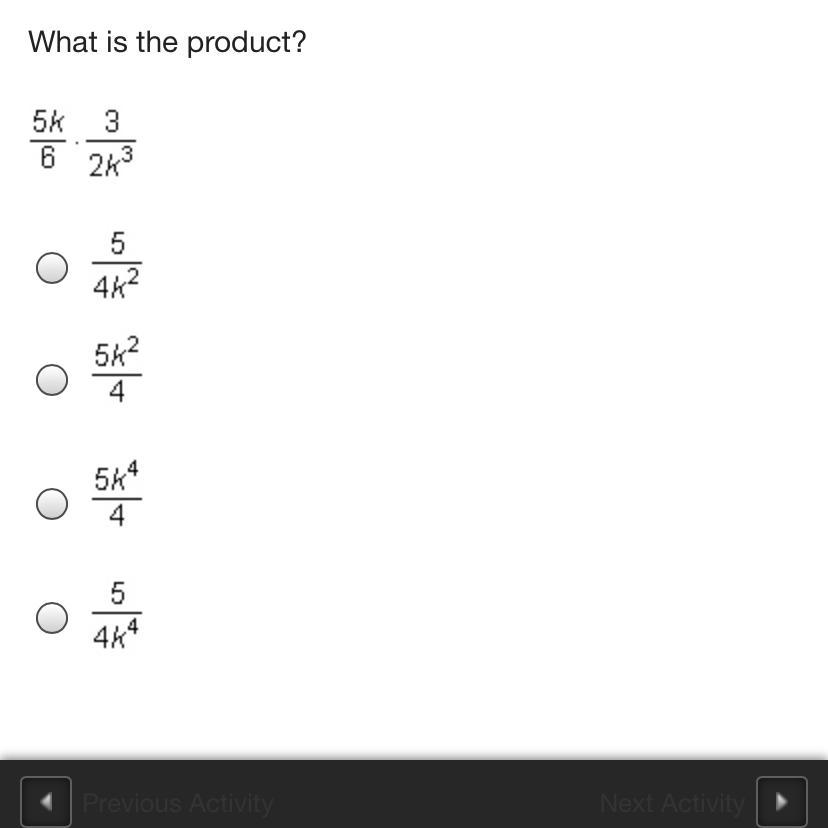Click the answer label 5 over 4k⁴
Viewport: 828px width, 828px height.
point(117,615)
